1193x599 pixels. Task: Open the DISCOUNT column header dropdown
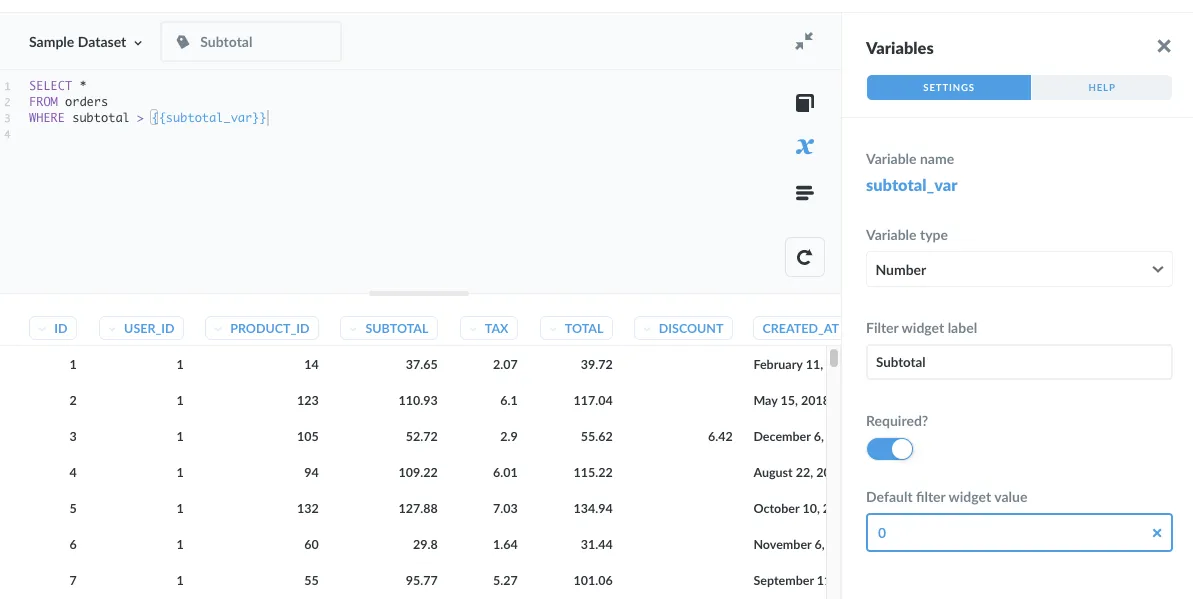point(683,327)
